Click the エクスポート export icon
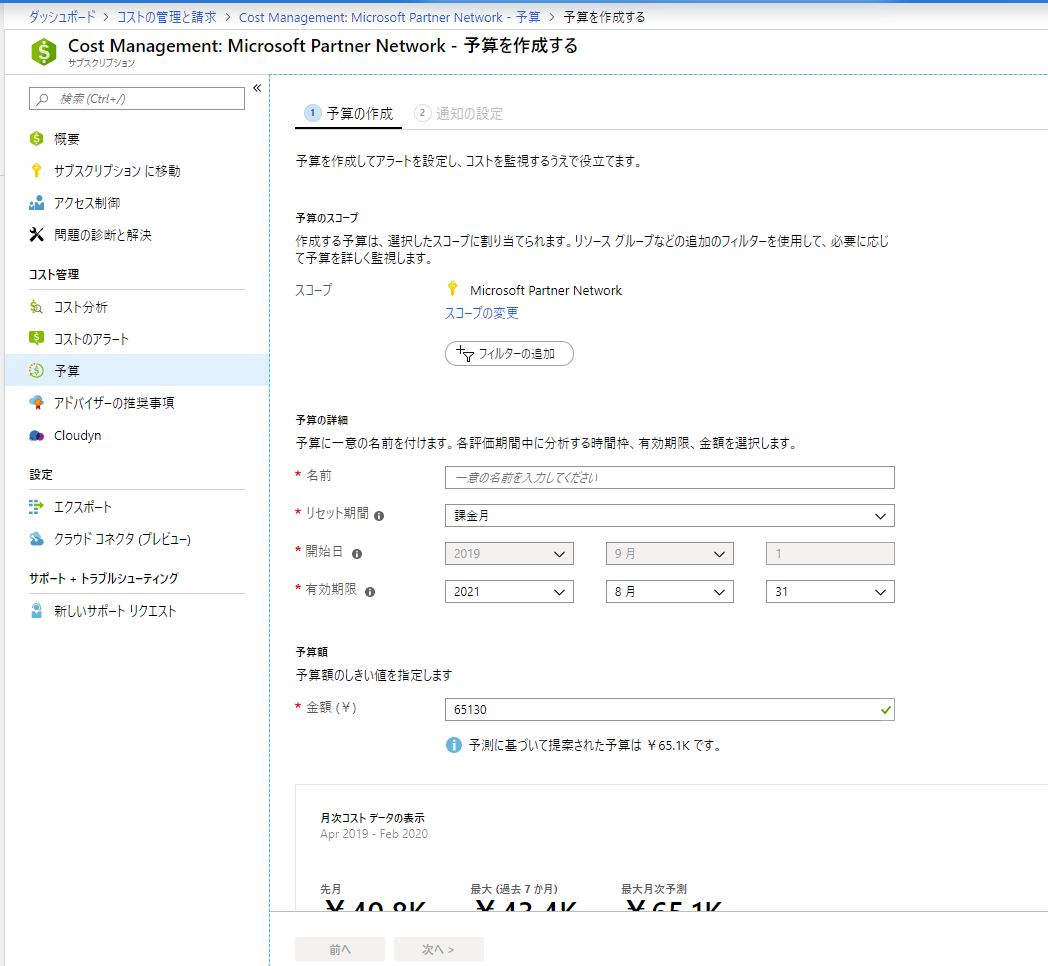The width and height of the screenshot is (1048, 966). 37,507
